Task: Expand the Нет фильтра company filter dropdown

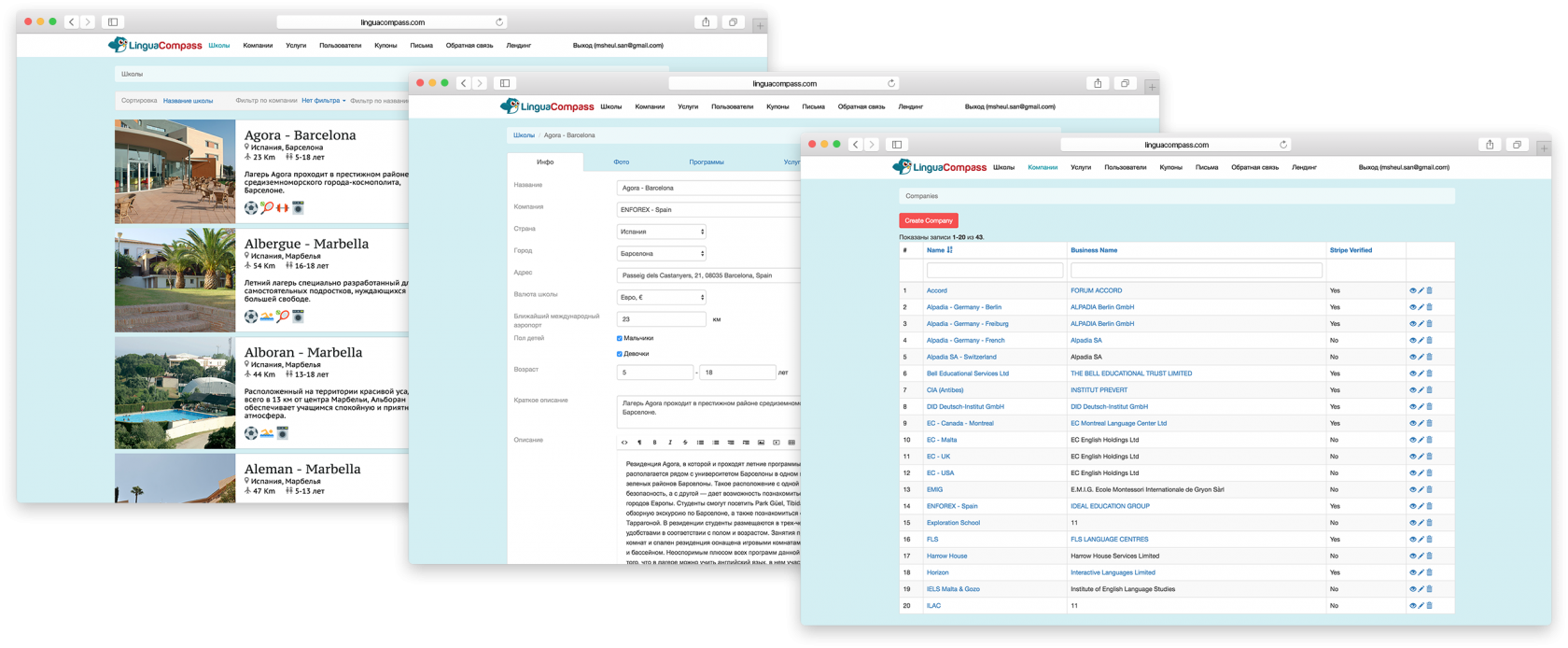Action: (323, 101)
